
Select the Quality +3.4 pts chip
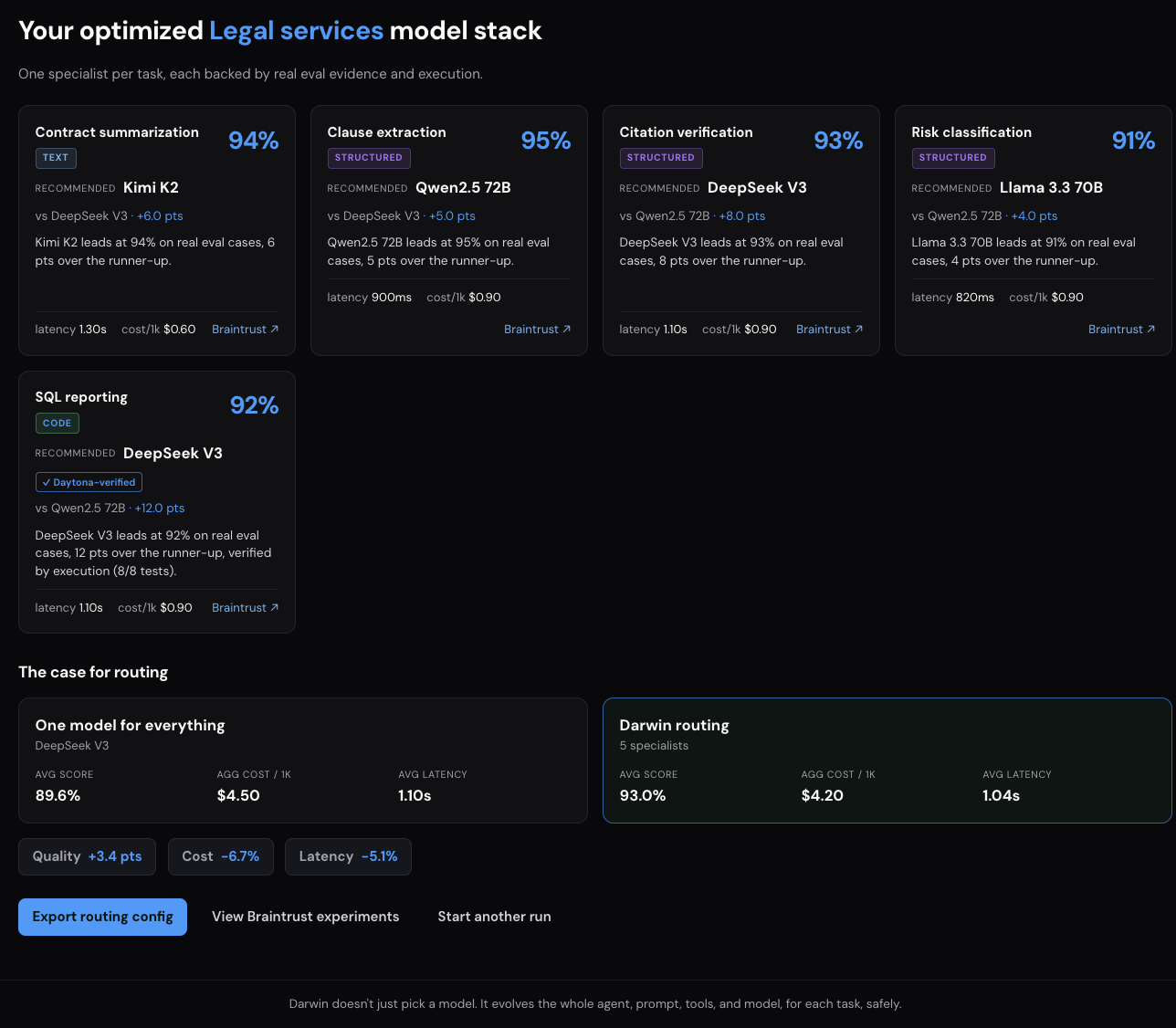tap(87, 856)
